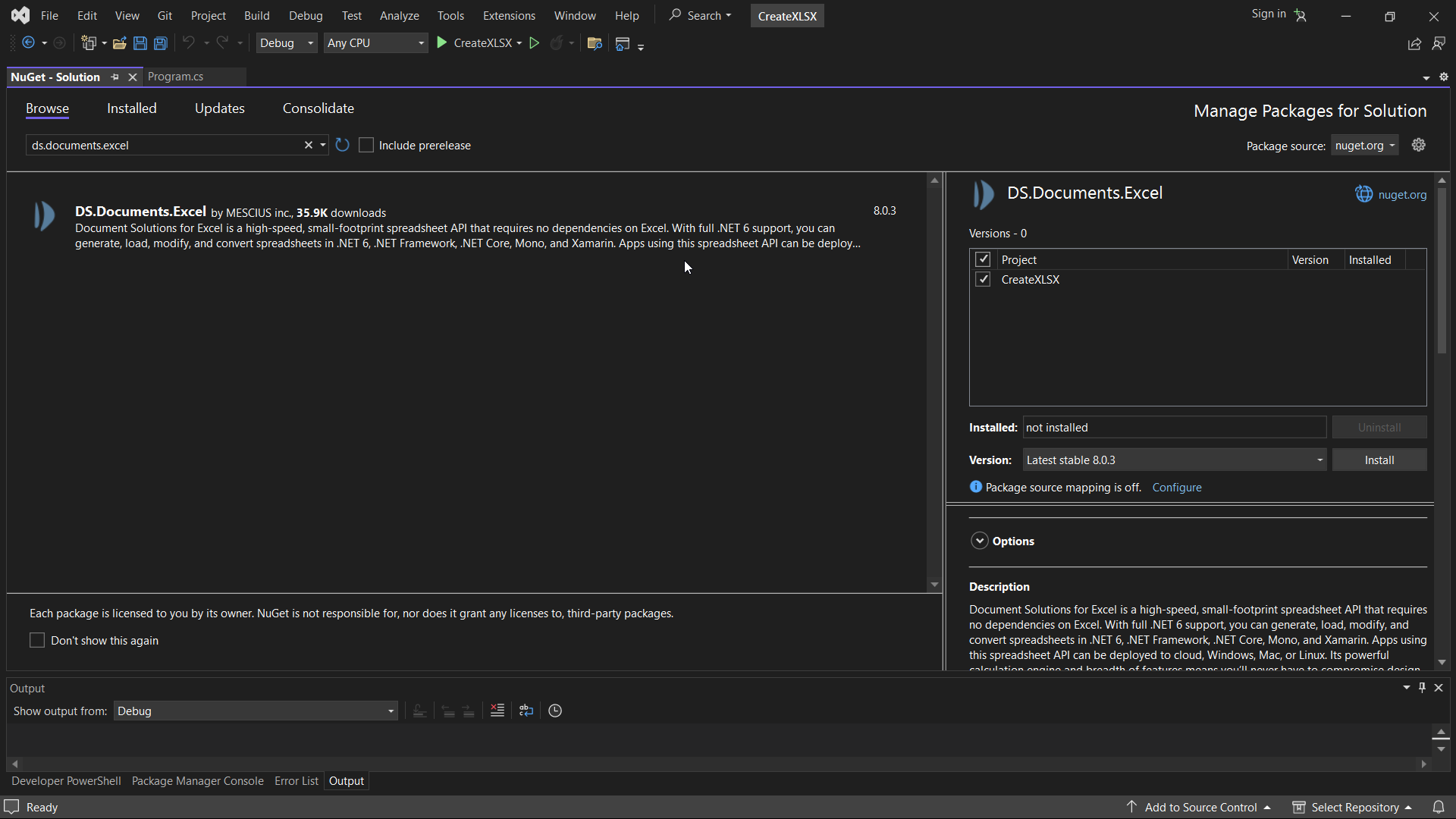Close the Output panel
Viewport: 1456px width, 819px height.
coord(1439,688)
